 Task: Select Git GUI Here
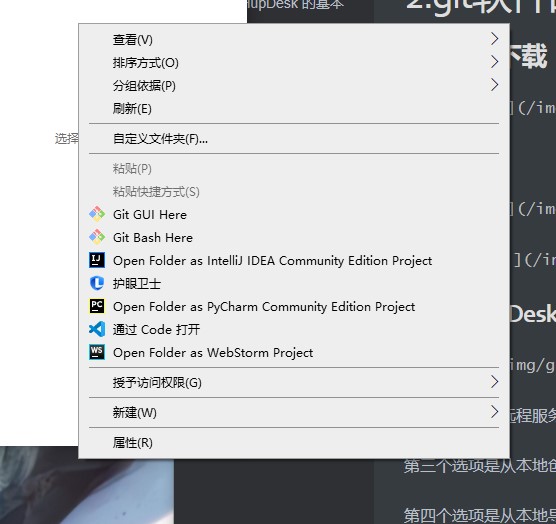294,214
